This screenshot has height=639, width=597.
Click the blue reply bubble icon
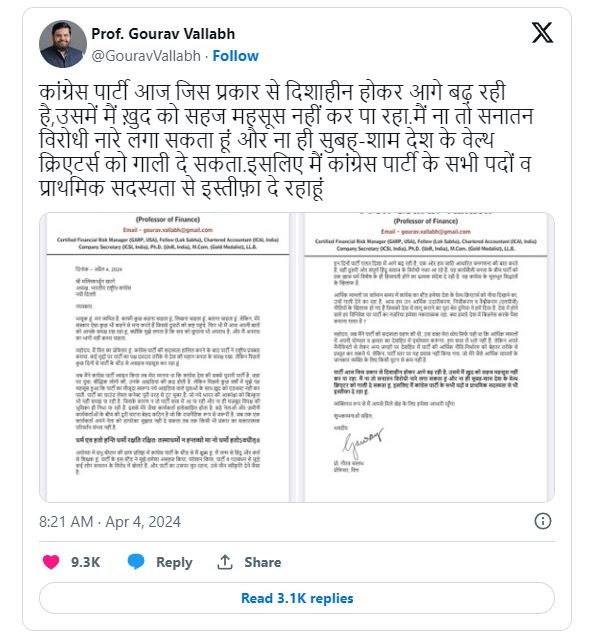coord(136,562)
